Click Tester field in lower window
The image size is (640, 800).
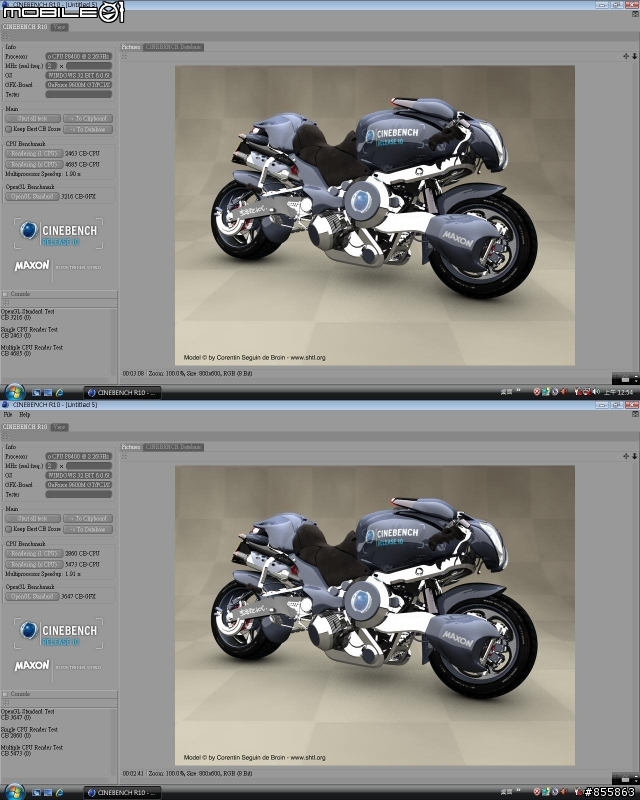click(79, 494)
